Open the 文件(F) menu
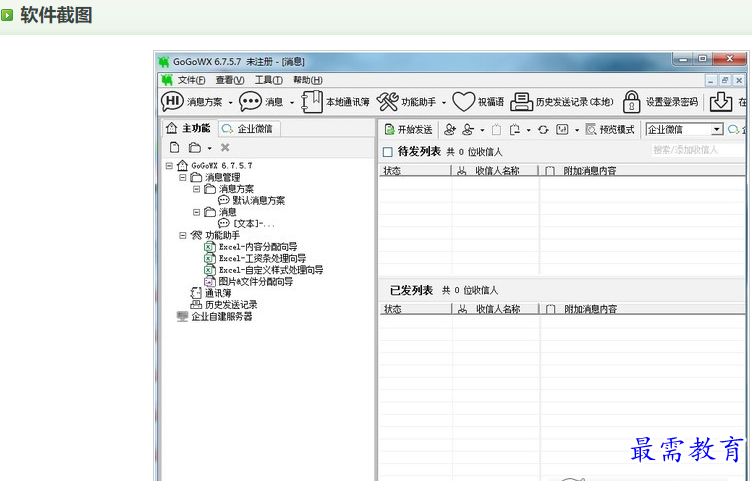Viewport: 752px width, 481px height. tap(191, 80)
